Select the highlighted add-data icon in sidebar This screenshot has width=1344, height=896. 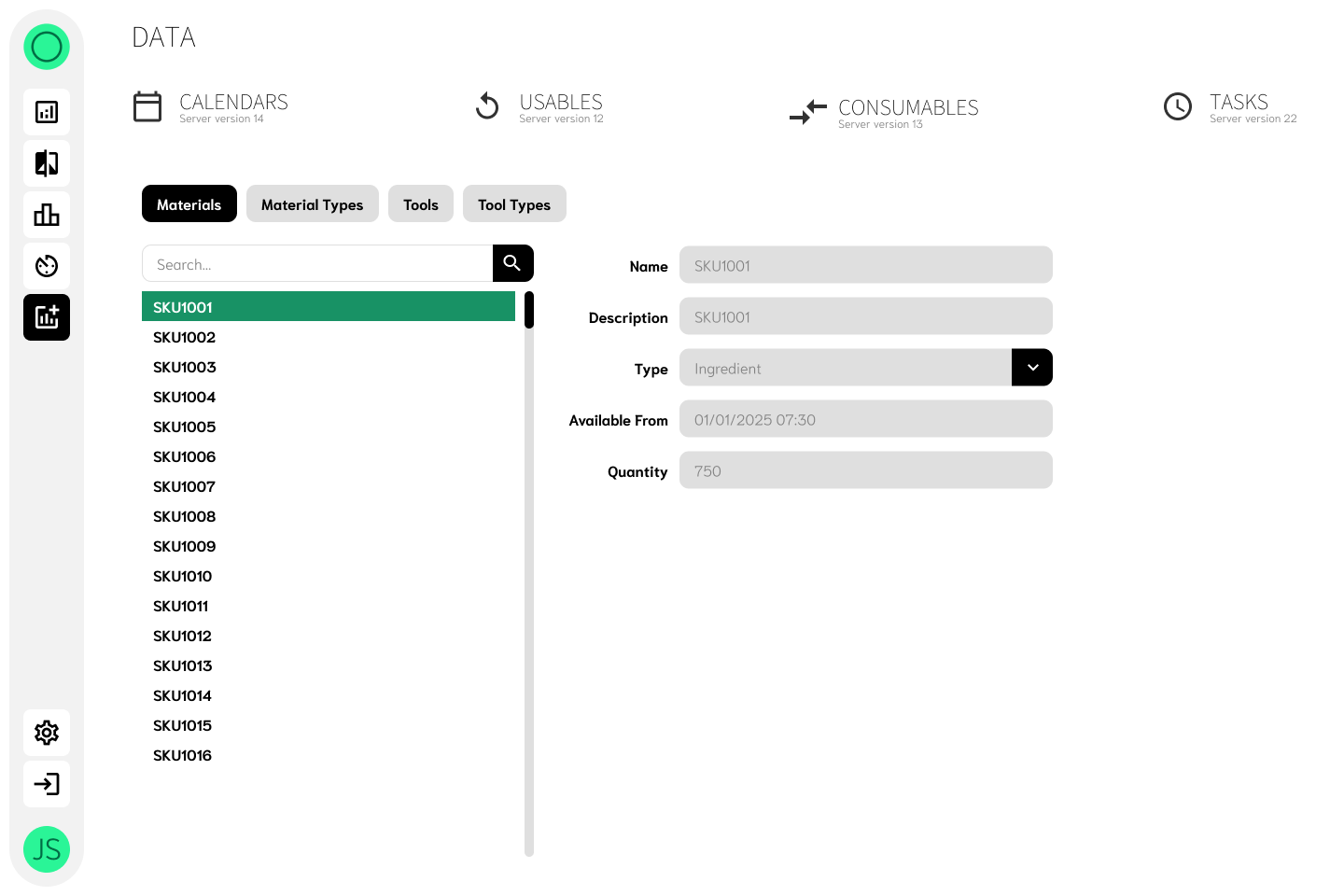[47, 317]
